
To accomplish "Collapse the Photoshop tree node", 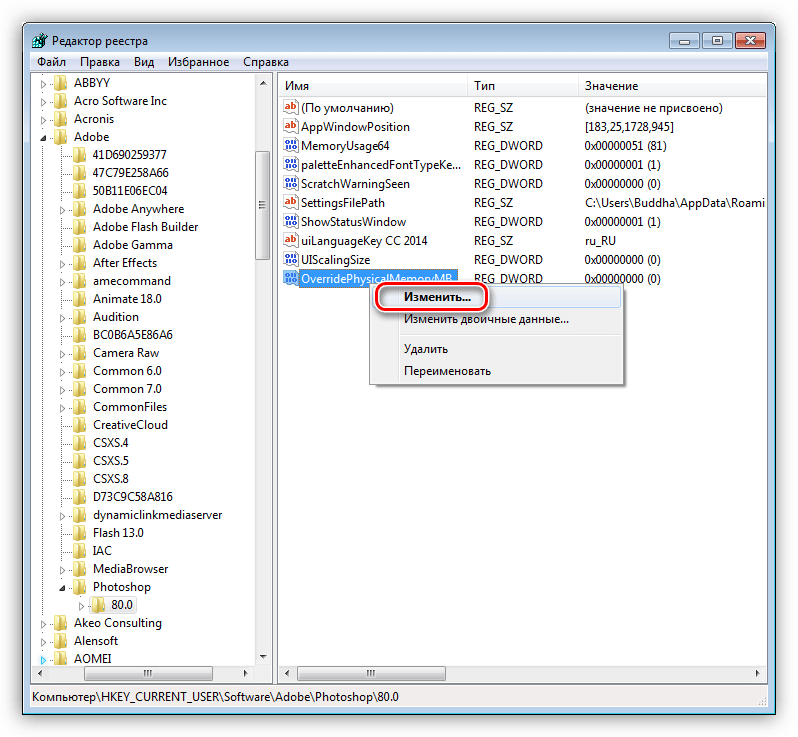I will pyautogui.click(x=62, y=588).
